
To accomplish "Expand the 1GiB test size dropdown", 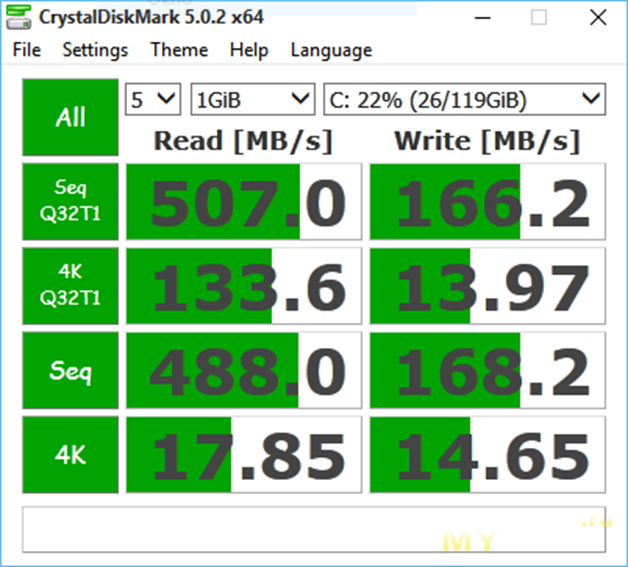I will [x=252, y=99].
